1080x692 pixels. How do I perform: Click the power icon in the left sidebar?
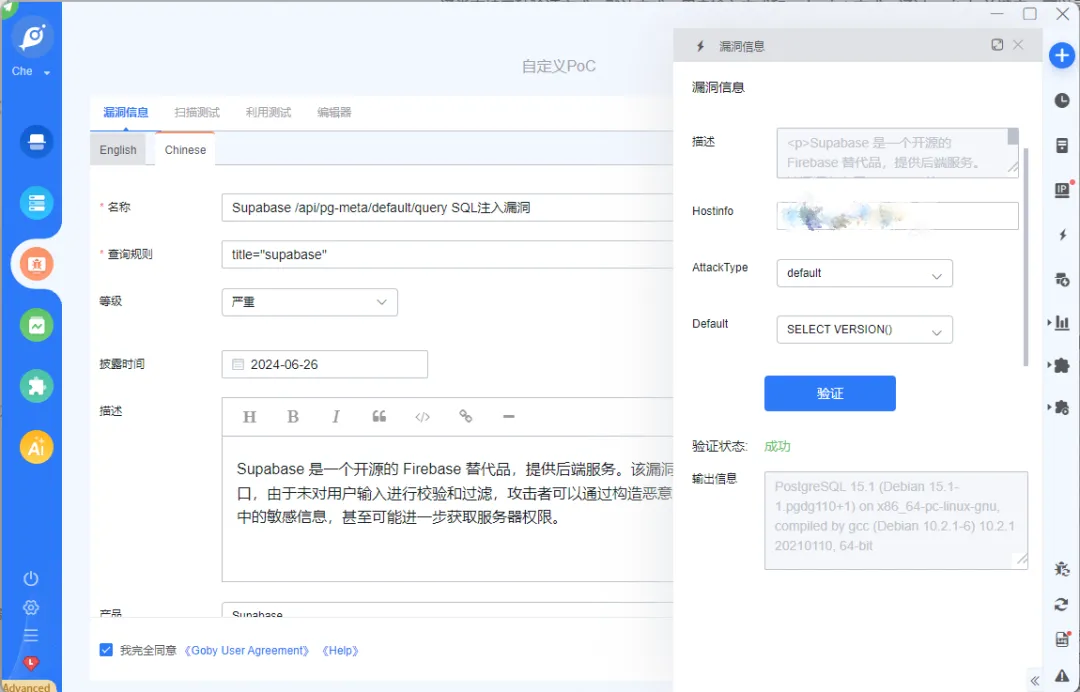[x=30, y=578]
